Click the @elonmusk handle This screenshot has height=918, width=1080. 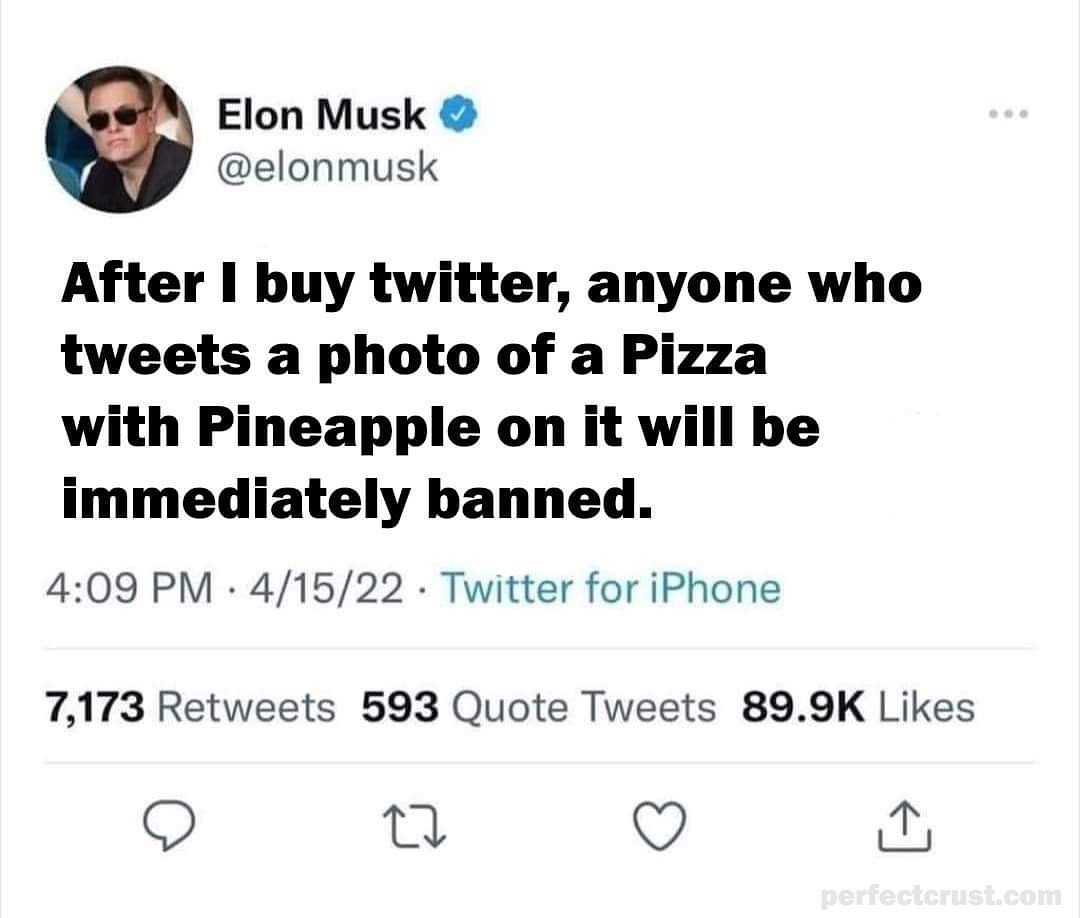[327, 167]
